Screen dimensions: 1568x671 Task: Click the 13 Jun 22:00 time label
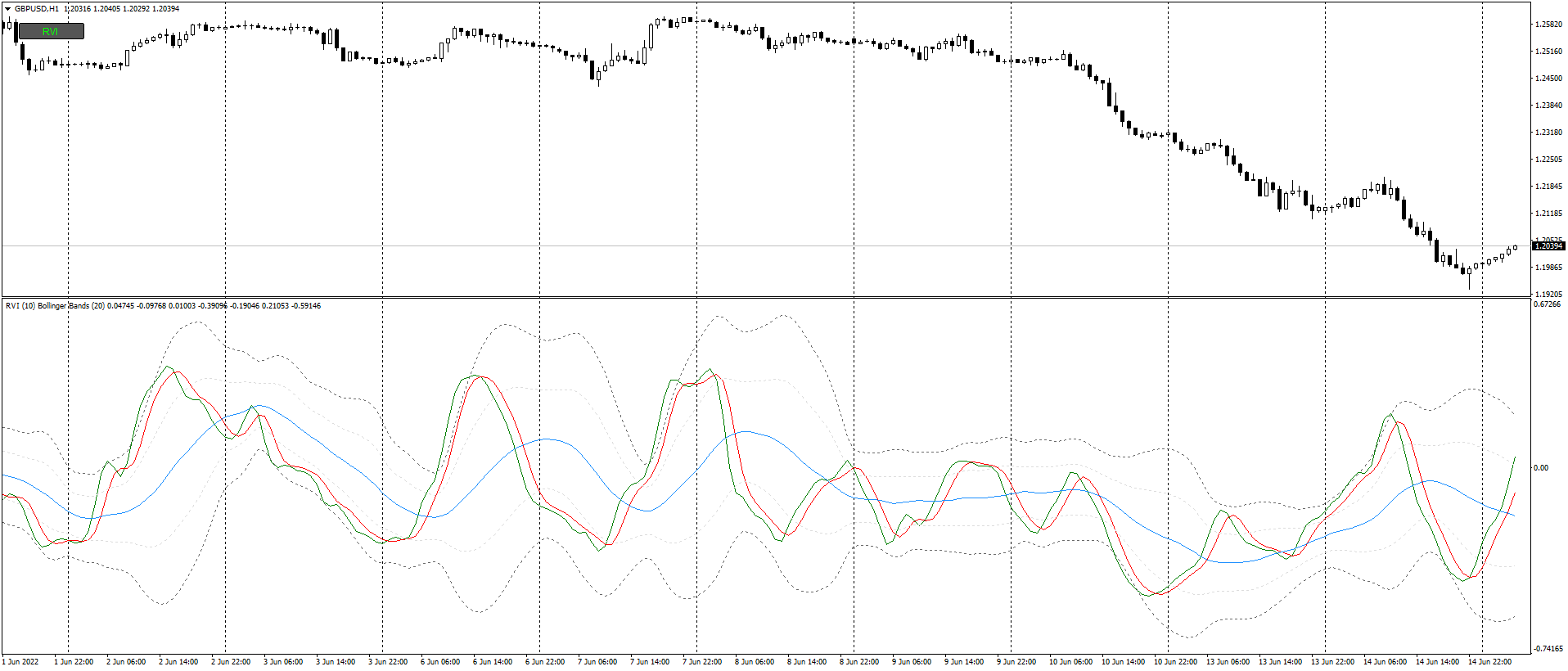click(x=1332, y=662)
